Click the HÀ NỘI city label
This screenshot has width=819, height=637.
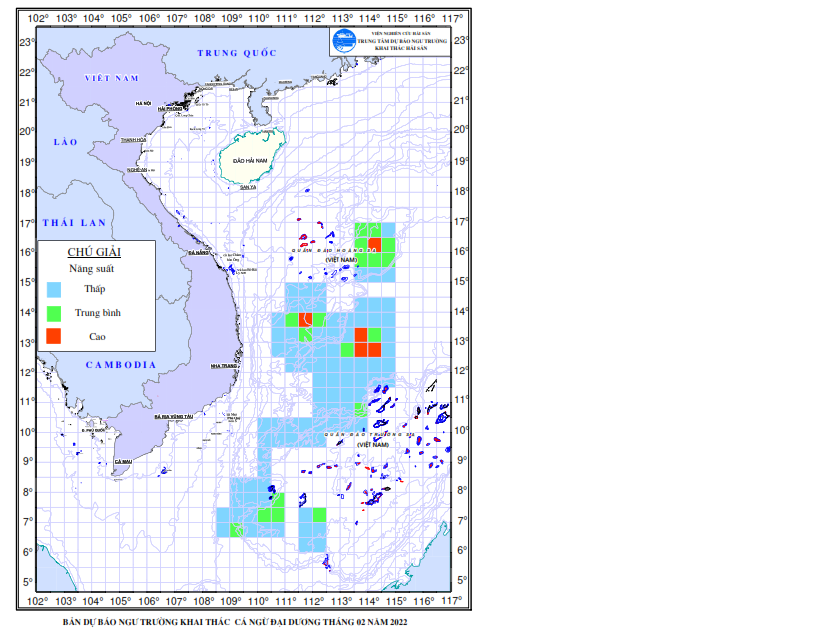(143, 103)
